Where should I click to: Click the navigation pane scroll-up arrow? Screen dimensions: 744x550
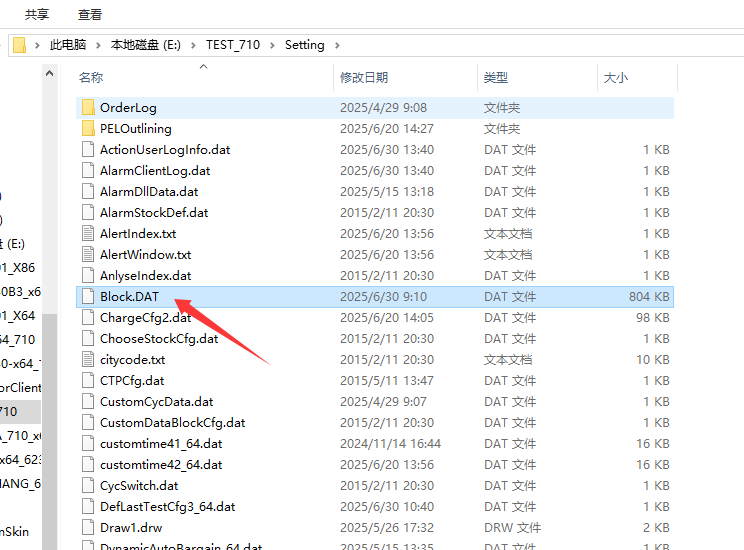(49, 74)
